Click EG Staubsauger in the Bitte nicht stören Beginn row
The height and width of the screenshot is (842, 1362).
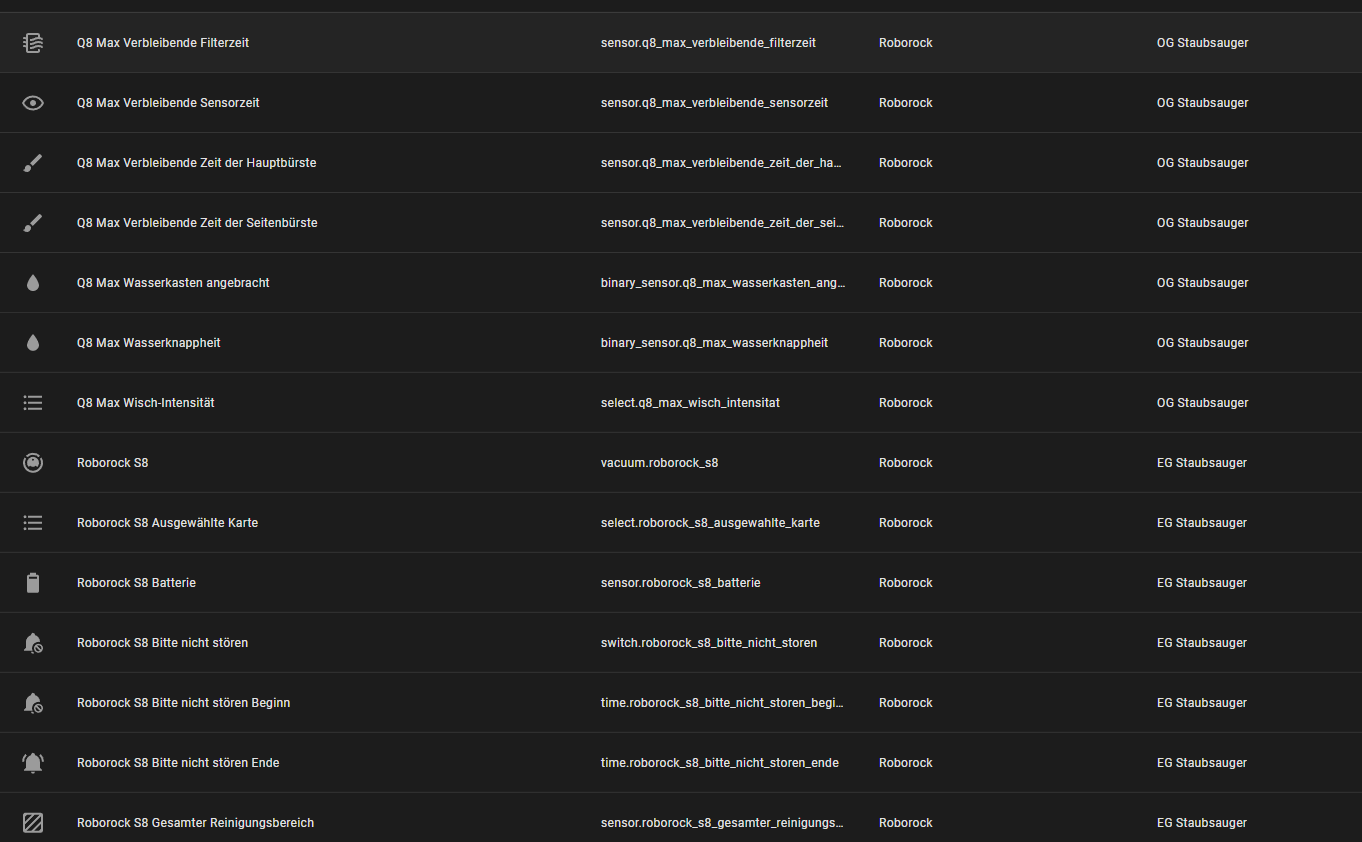point(1202,703)
